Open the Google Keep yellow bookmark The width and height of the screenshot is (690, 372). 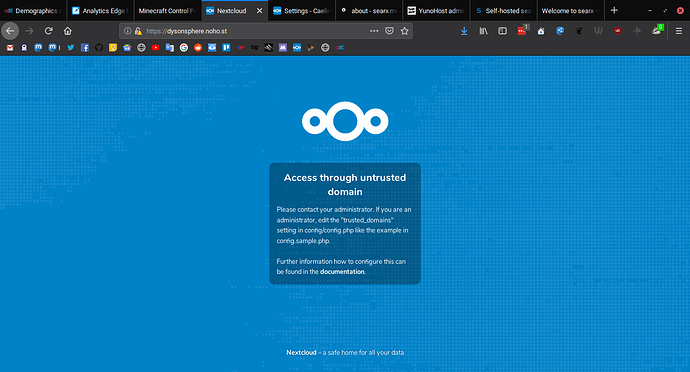tap(113, 48)
